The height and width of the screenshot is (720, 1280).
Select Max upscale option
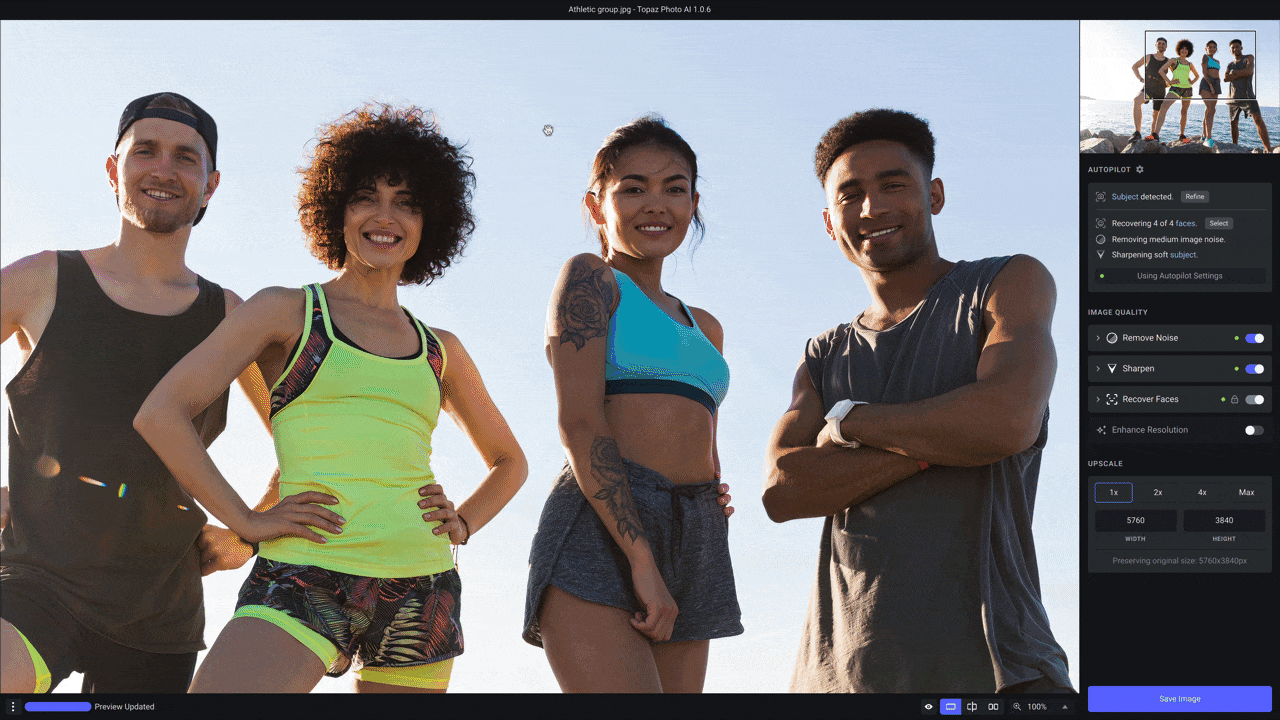[1246, 492]
